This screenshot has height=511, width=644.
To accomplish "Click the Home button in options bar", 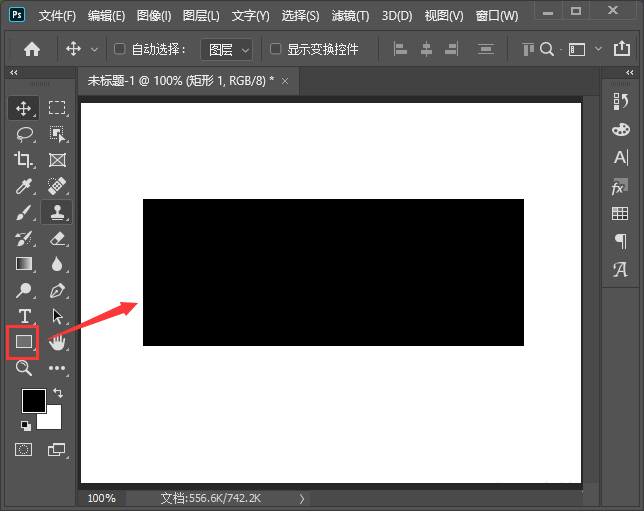I will click(32, 49).
